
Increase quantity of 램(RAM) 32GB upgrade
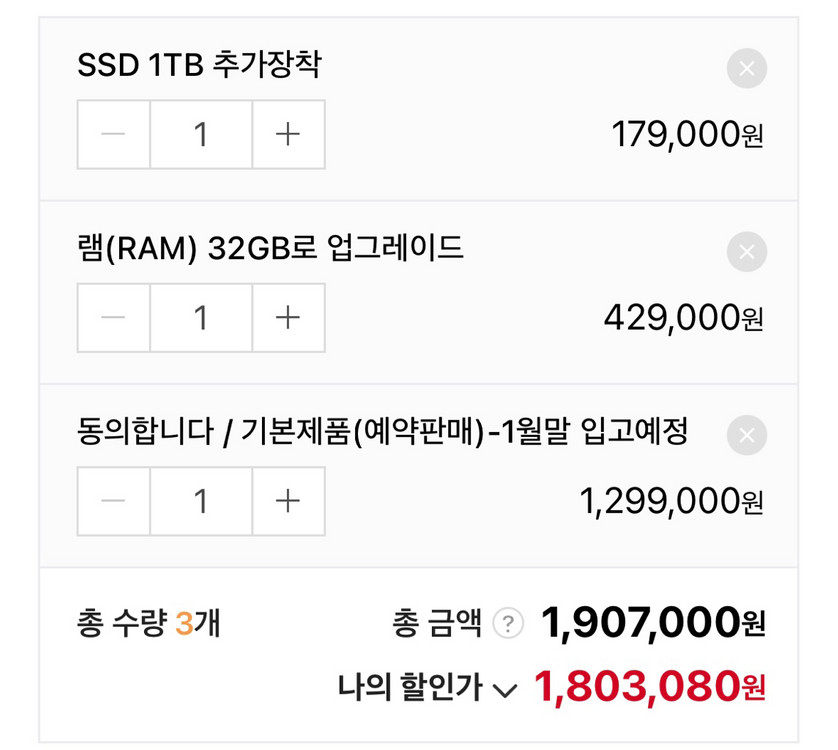[x=288, y=318]
